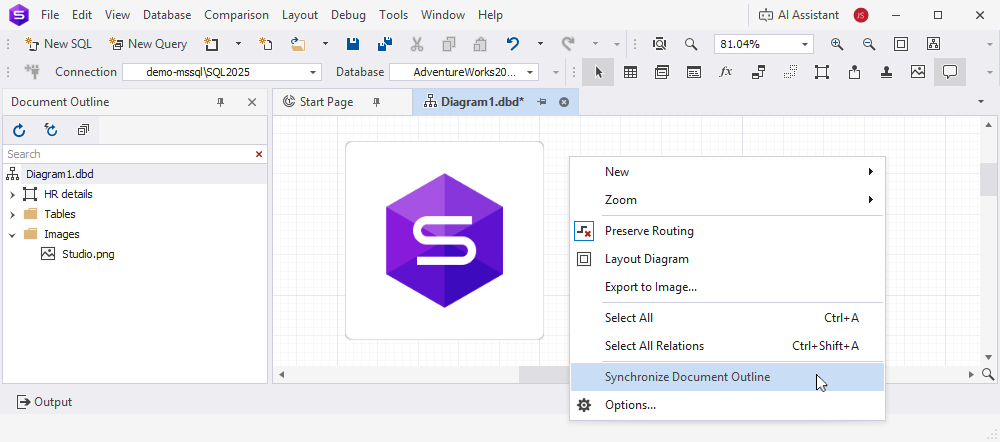Save the diagram with the Save icon
Viewport: 1000px width, 442px height.
point(353,44)
